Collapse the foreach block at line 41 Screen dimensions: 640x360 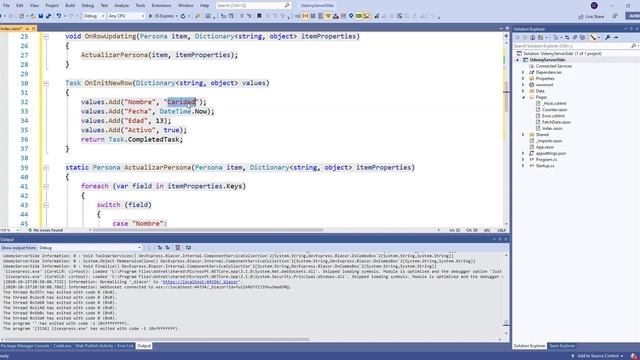46,186
